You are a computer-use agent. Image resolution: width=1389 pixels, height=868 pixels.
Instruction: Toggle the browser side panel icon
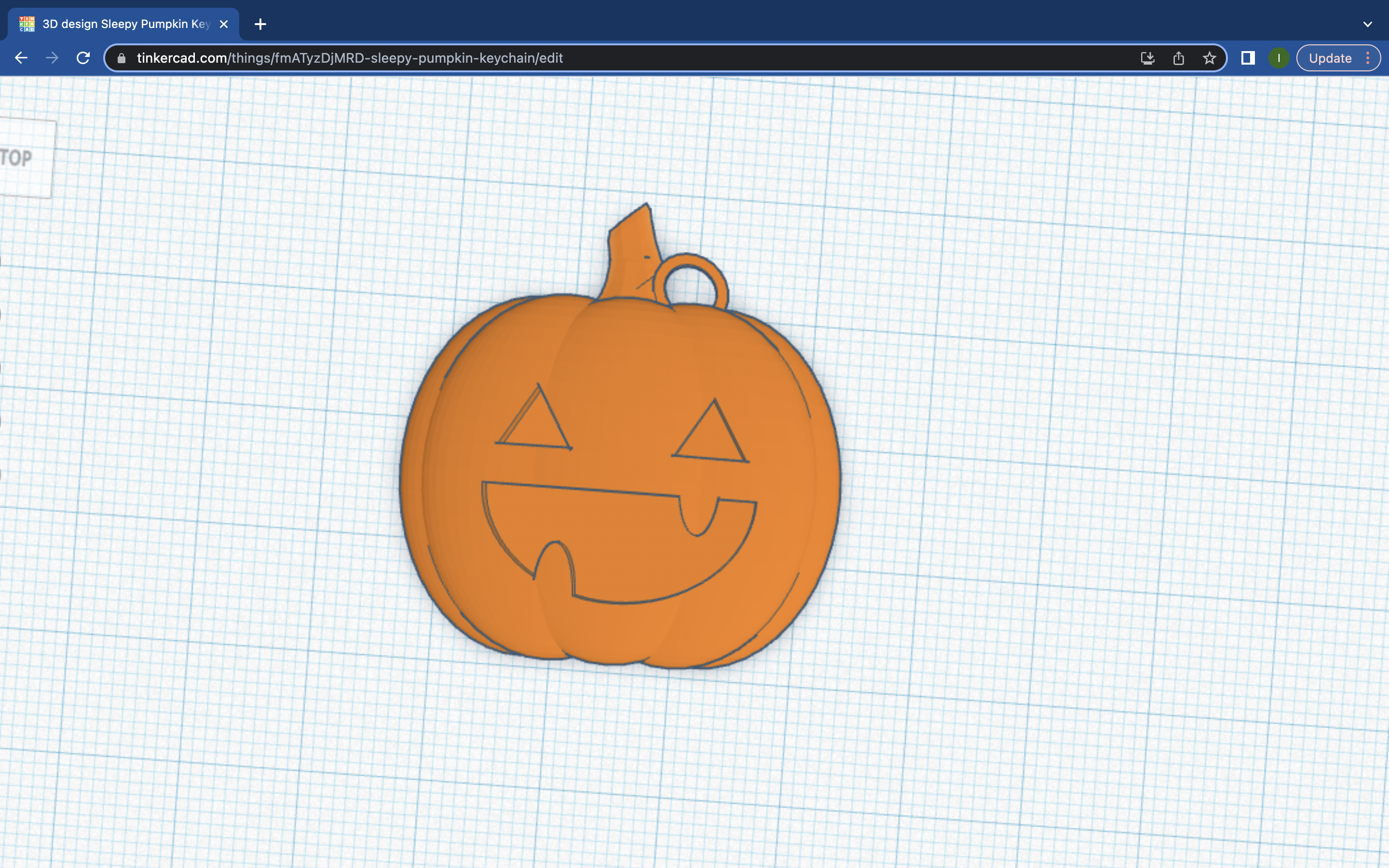click(1248, 58)
